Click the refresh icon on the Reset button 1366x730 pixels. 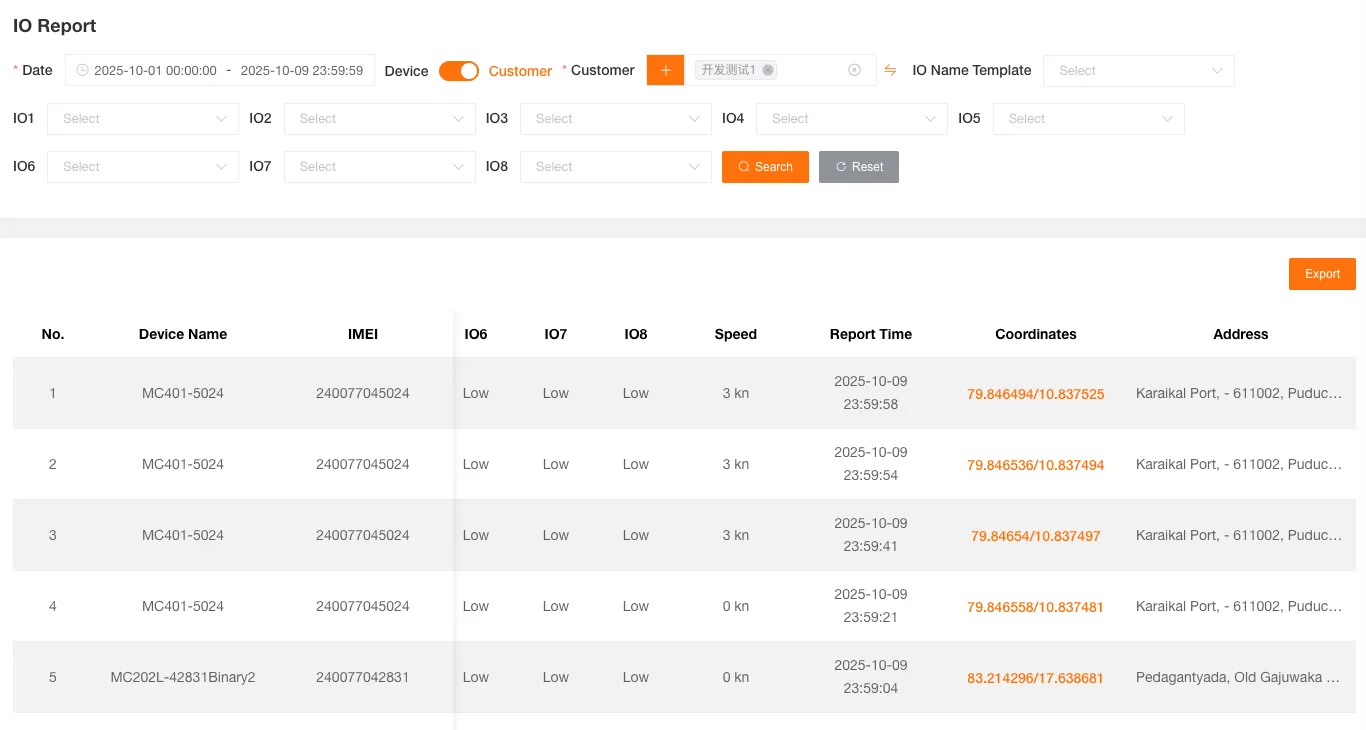point(841,167)
